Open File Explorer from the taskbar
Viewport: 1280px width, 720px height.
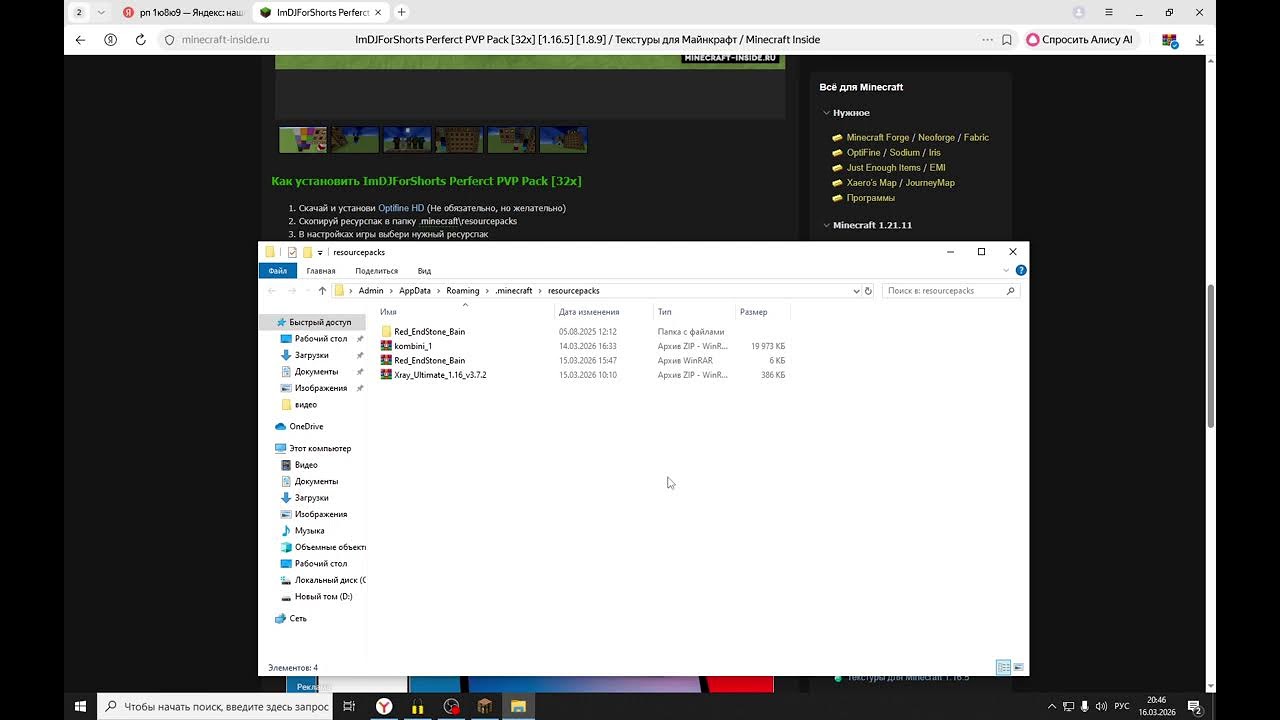click(x=518, y=706)
